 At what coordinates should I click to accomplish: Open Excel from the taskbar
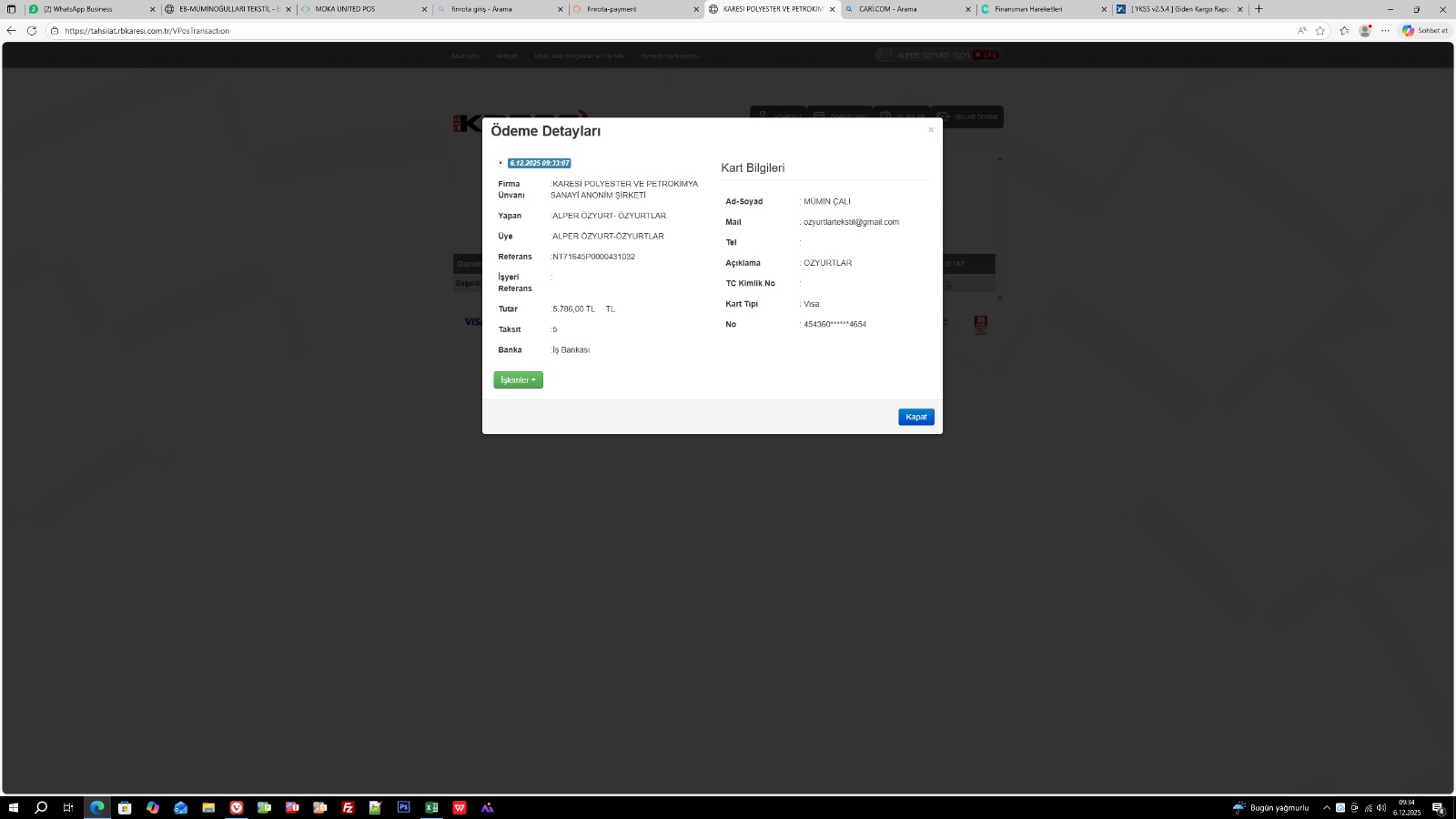pyautogui.click(x=431, y=807)
